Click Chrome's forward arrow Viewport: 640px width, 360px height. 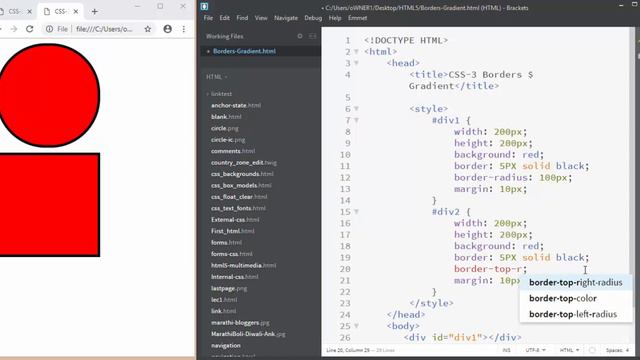14,29
